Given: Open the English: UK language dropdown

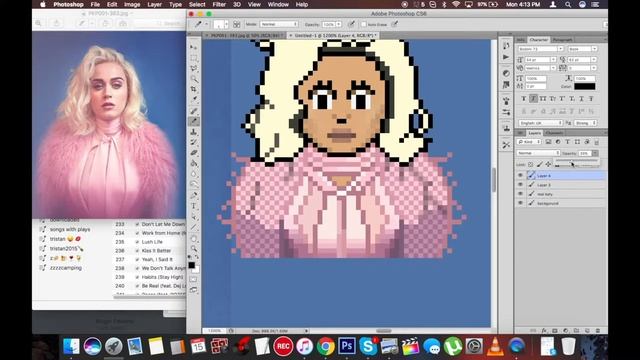Looking at the screenshot, I should pyautogui.click(x=540, y=123).
